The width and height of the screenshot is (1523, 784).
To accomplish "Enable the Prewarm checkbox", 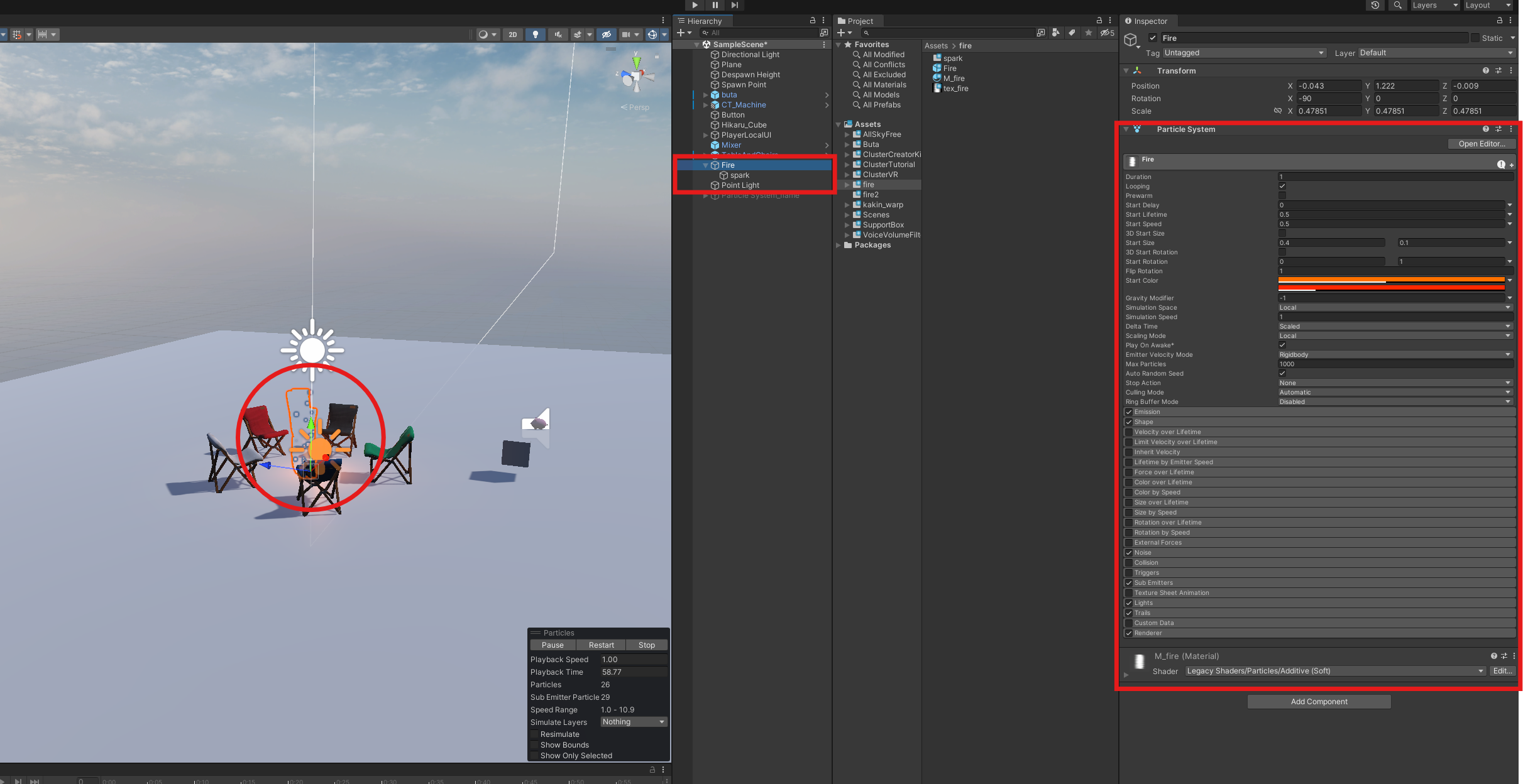I will (1282, 195).
